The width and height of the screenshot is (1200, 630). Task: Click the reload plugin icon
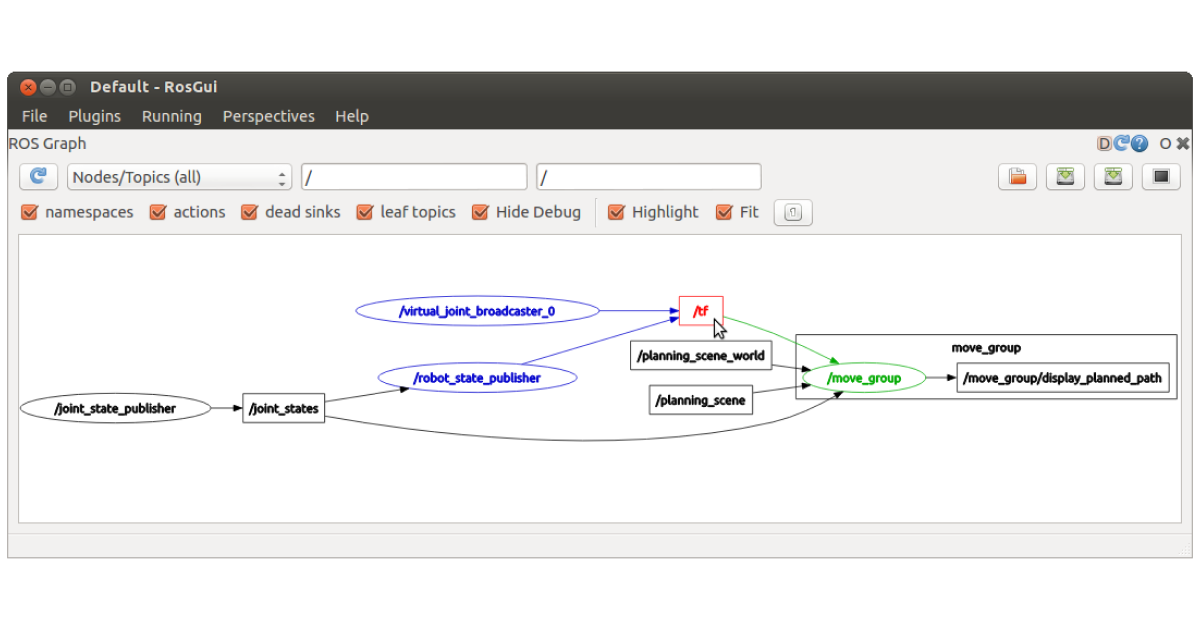[x=1120, y=143]
